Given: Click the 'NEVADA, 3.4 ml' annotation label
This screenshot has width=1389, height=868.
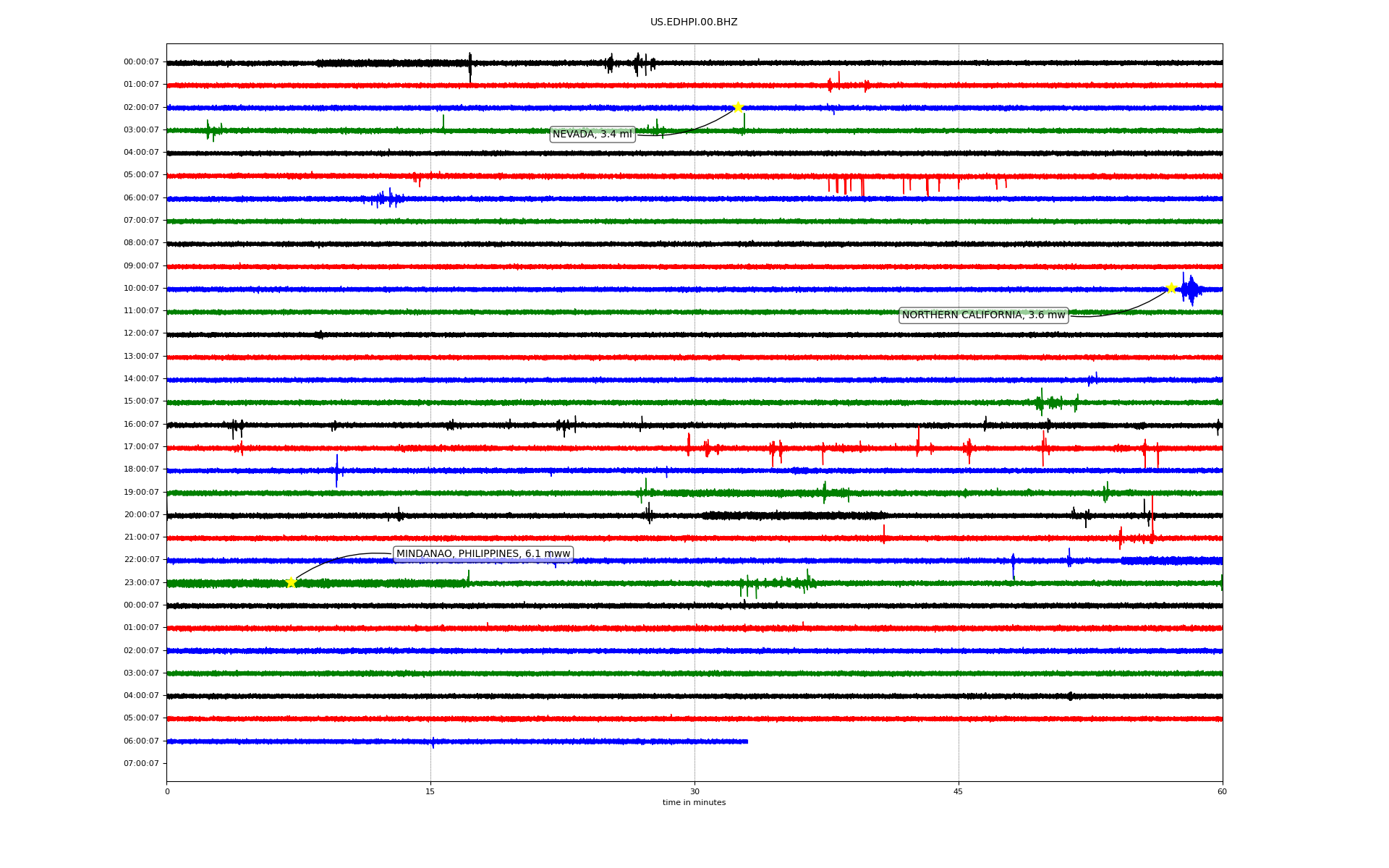Looking at the screenshot, I should point(592,135).
